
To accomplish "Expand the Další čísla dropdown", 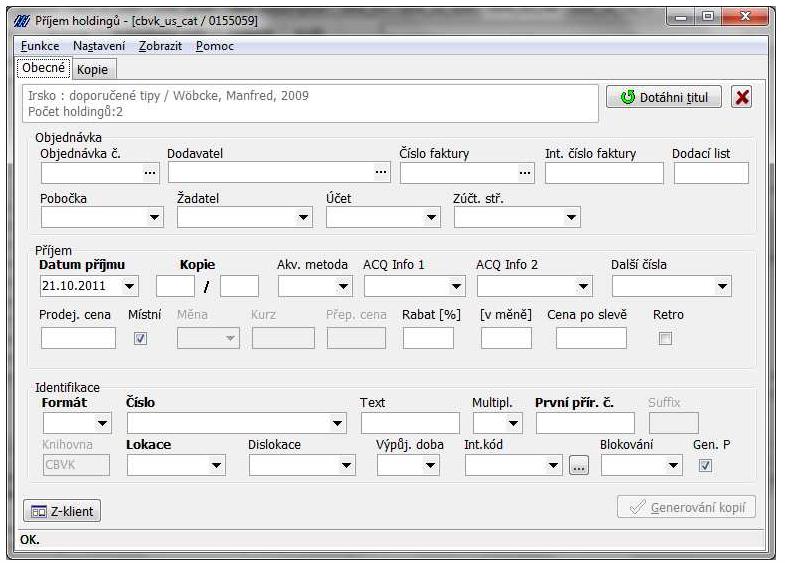I will click(x=722, y=287).
